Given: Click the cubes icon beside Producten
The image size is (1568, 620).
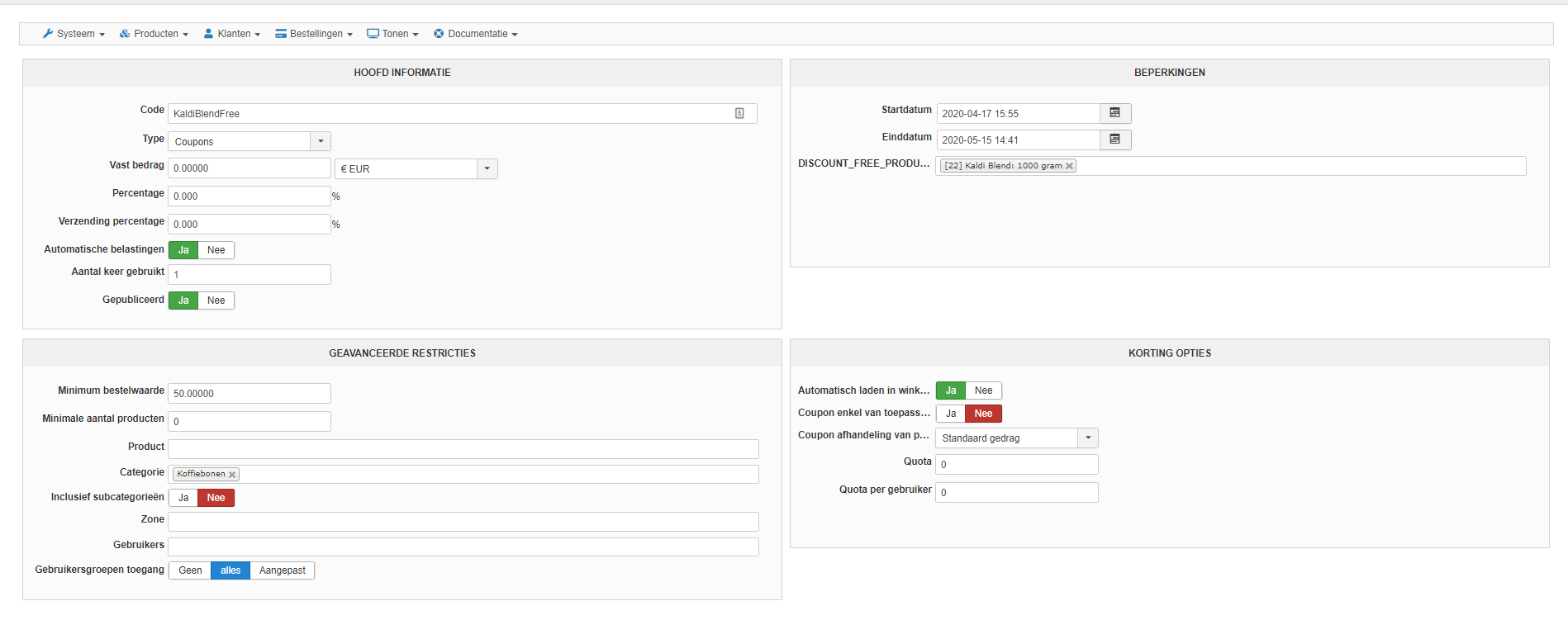Looking at the screenshot, I should click(125, 34).
